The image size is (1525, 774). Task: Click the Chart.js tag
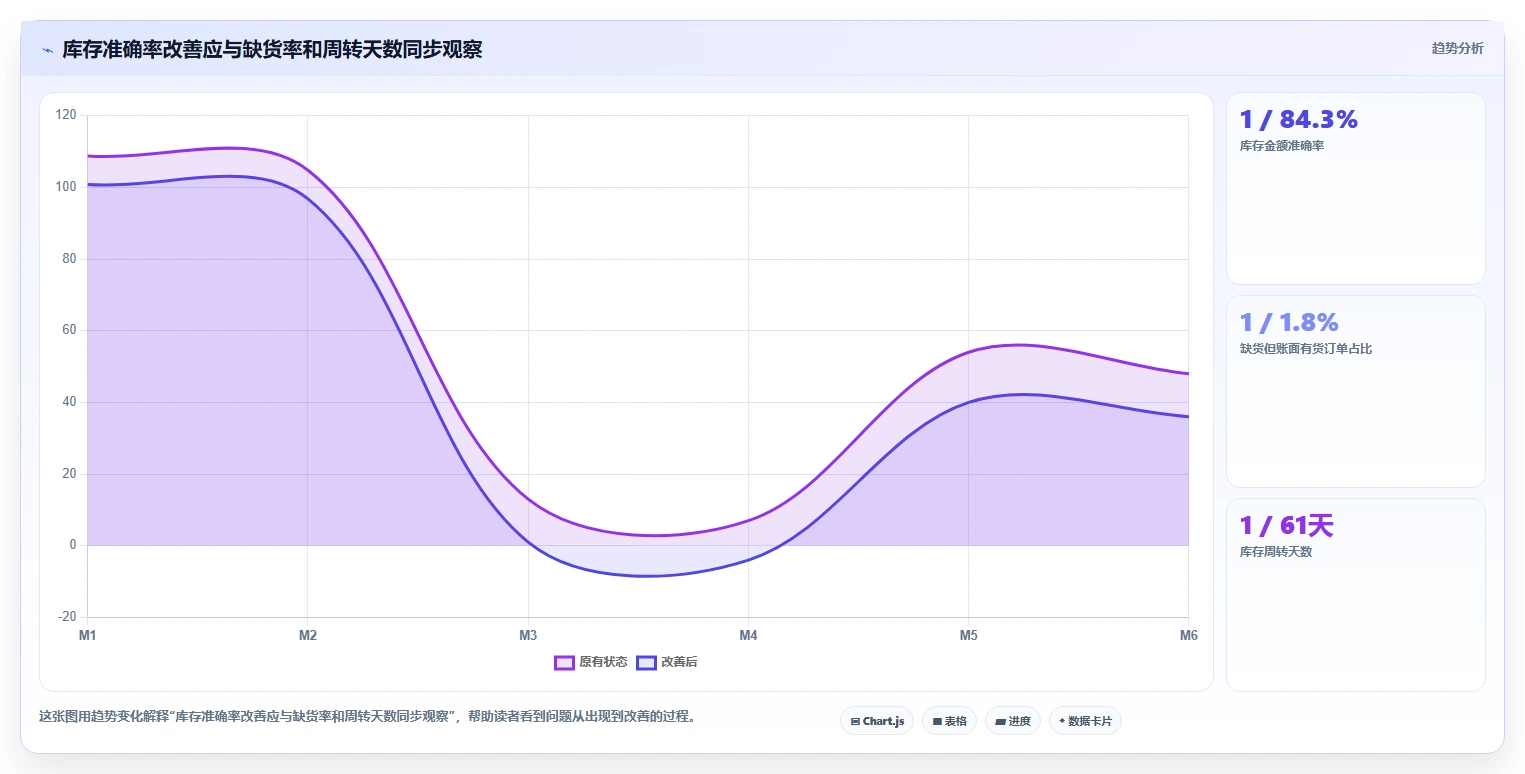coord(877,721)
